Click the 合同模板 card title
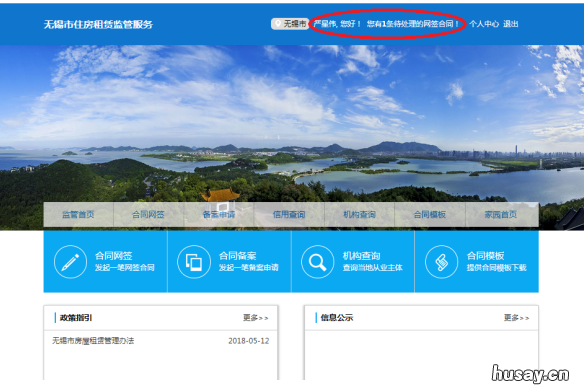 pos(485,256)
